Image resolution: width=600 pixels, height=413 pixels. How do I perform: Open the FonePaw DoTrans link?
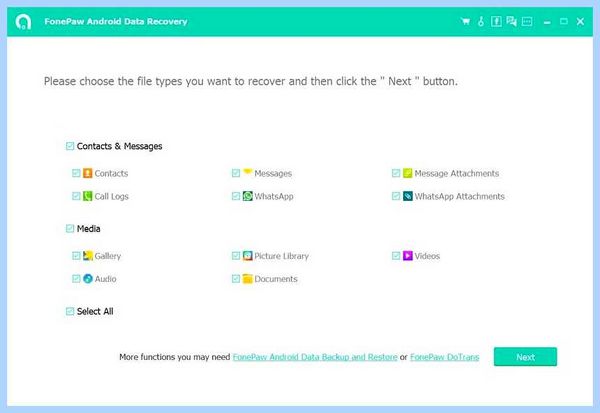tap(445, 357)
